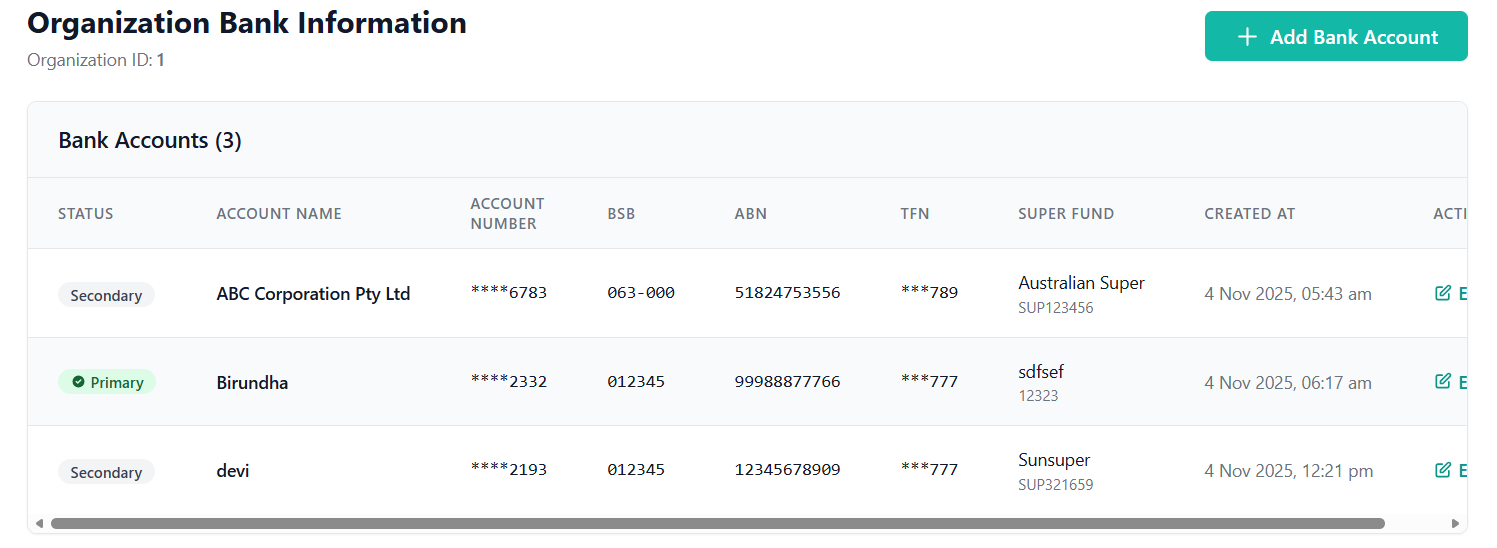Image resolution: width=1497 pixels, height=548 pixels.
Task: Click the edit icon for Birundha row
Action: point(1442,382)
